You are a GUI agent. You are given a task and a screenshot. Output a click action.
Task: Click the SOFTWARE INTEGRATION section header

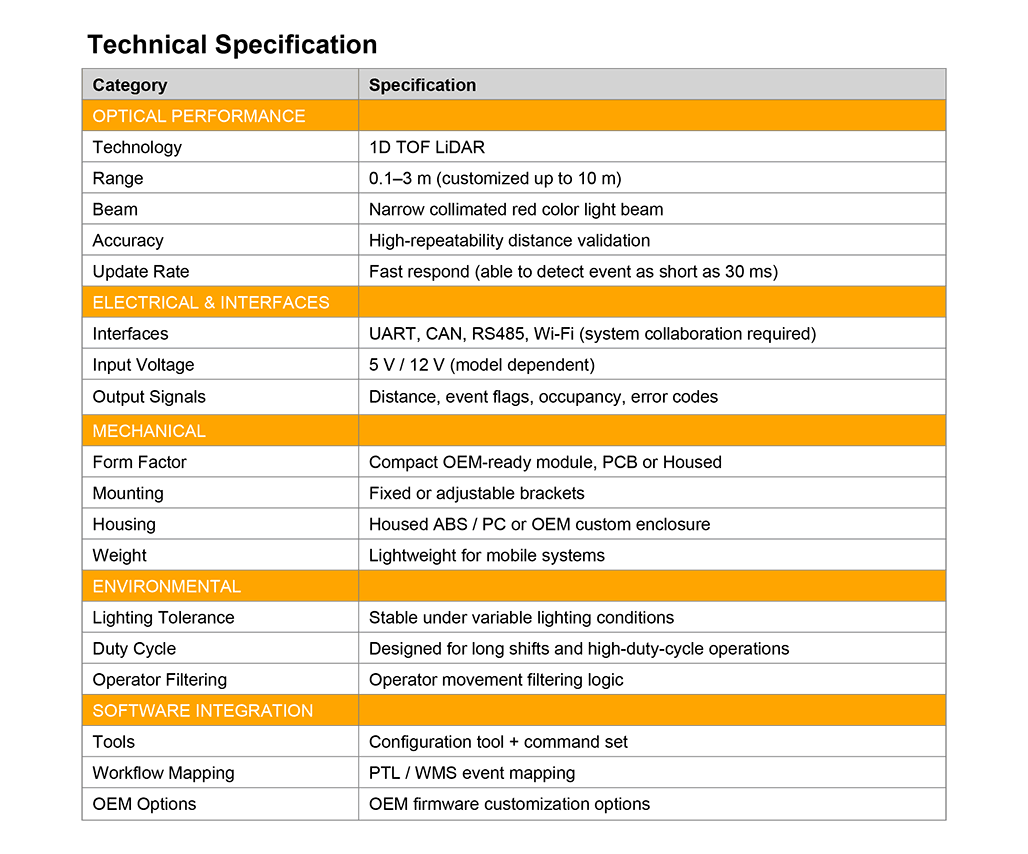click(x=203, y=711)
